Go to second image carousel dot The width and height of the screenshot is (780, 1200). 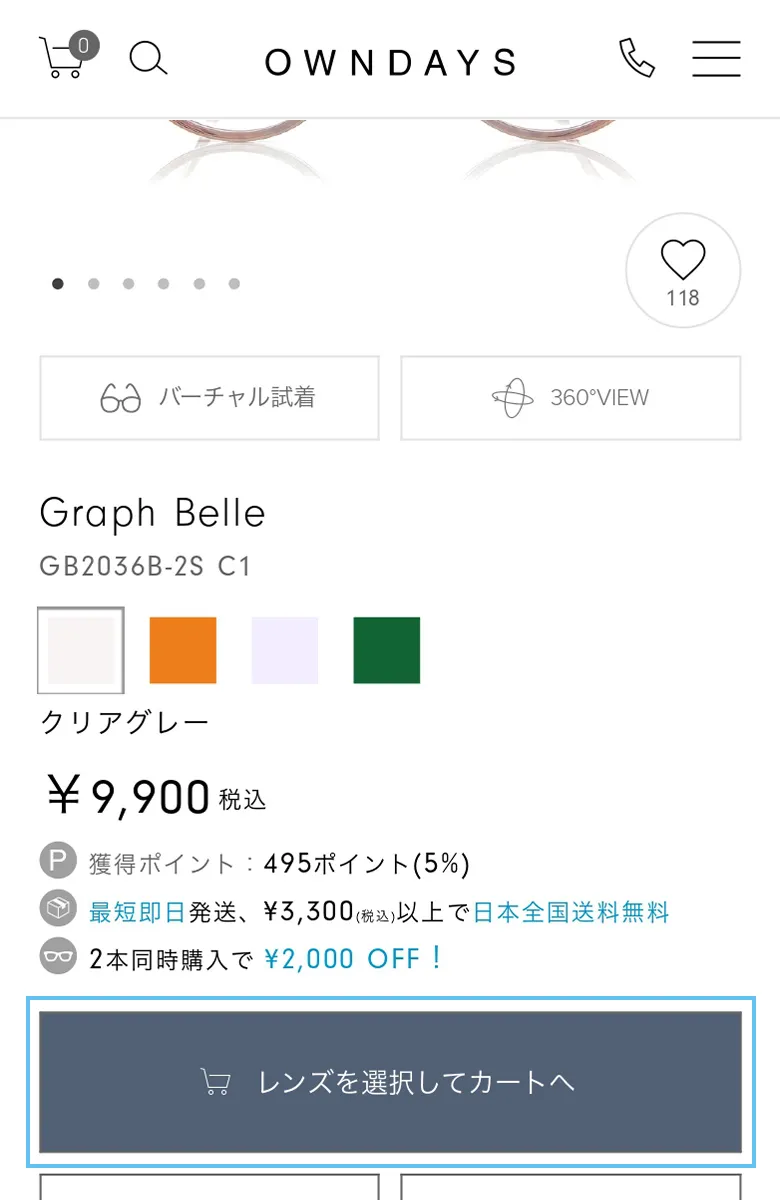[93, 284]
